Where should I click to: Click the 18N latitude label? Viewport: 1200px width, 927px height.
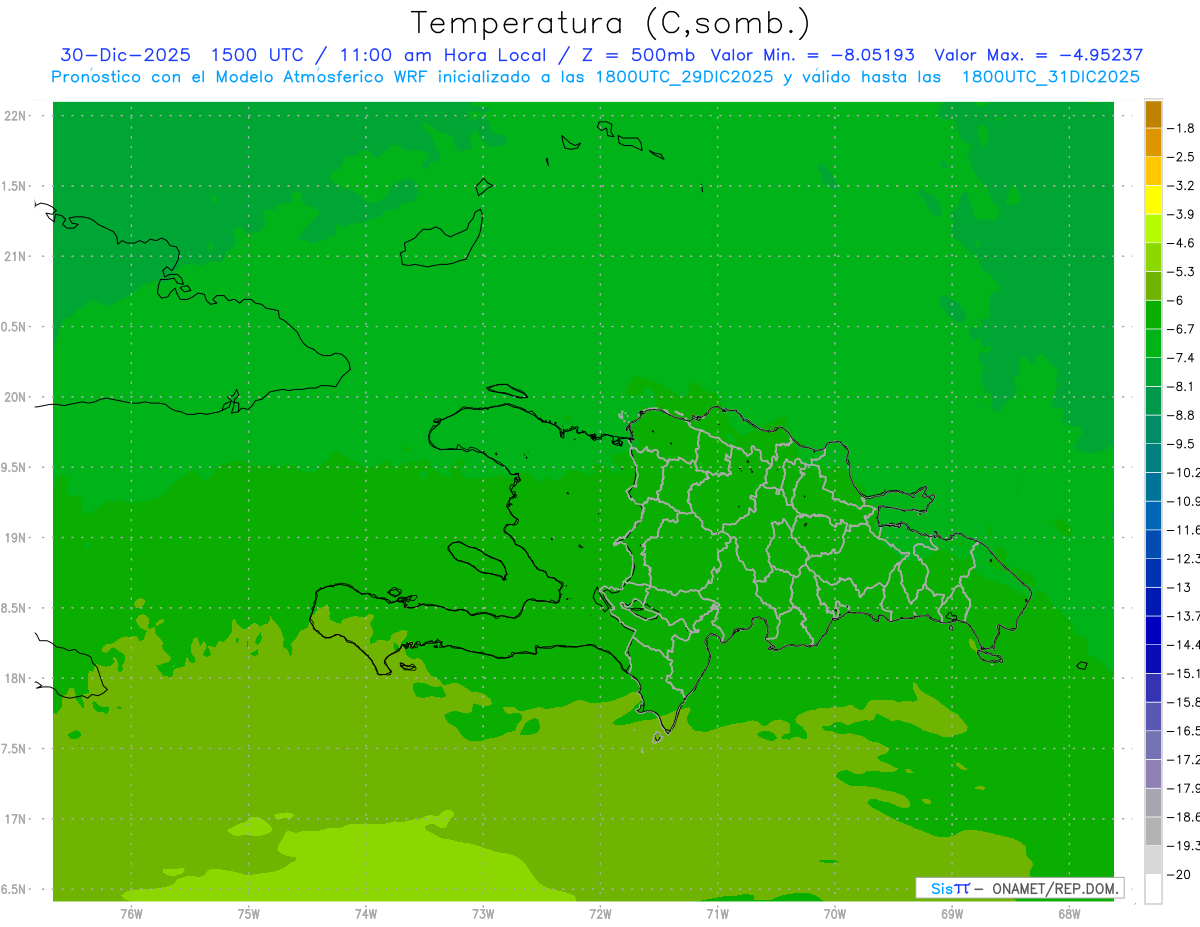[x=15, y=678]
